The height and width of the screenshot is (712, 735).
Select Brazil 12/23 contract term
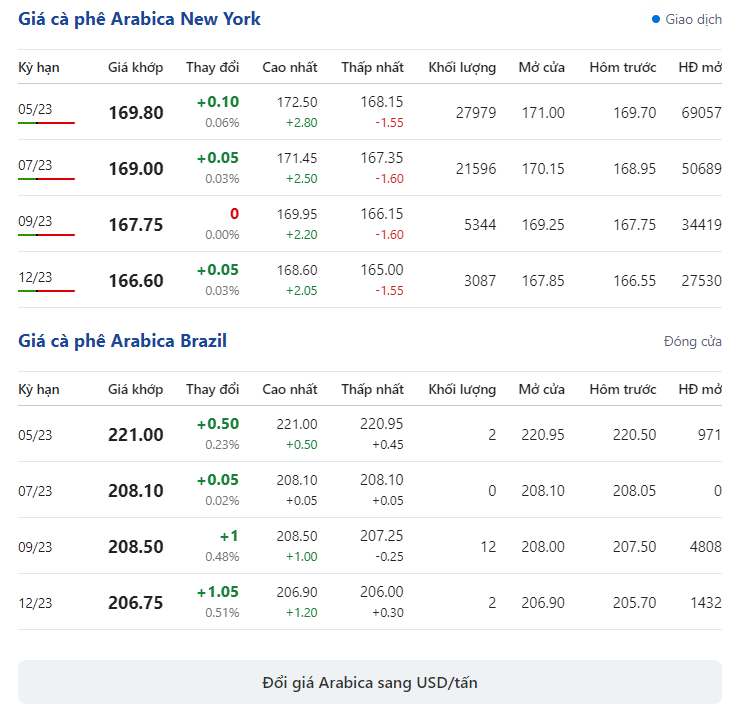click(x=35, y=602)
